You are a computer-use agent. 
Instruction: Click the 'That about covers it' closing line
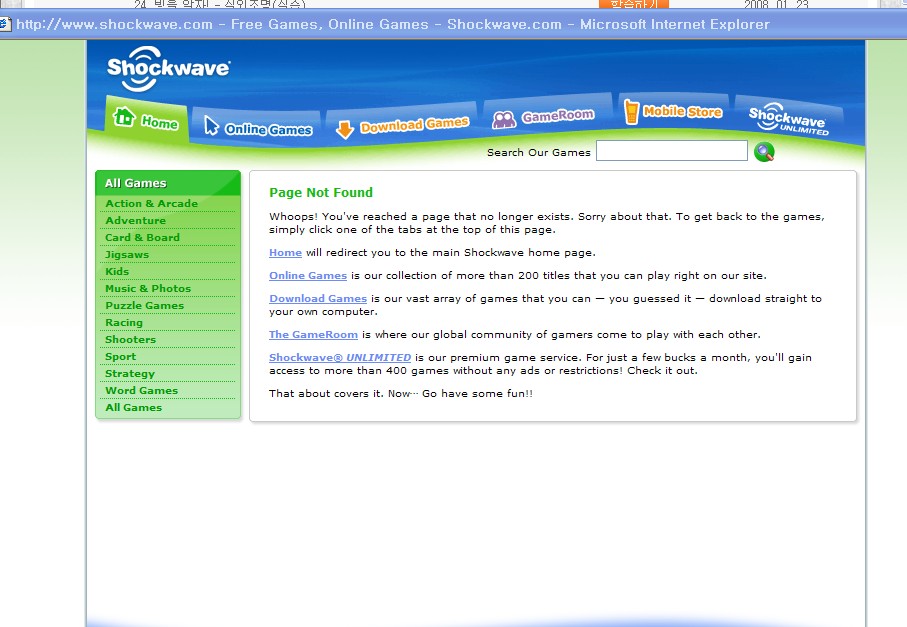[x=401, y=394]
